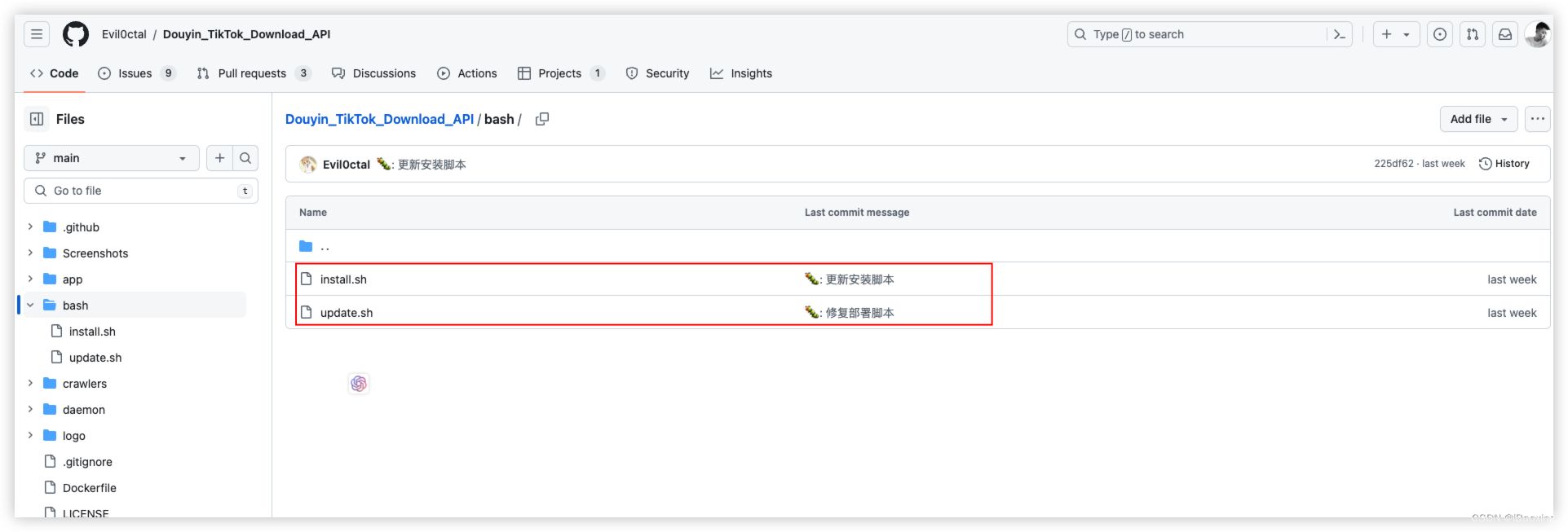Select the bash folder in tree

click(75, 306)
